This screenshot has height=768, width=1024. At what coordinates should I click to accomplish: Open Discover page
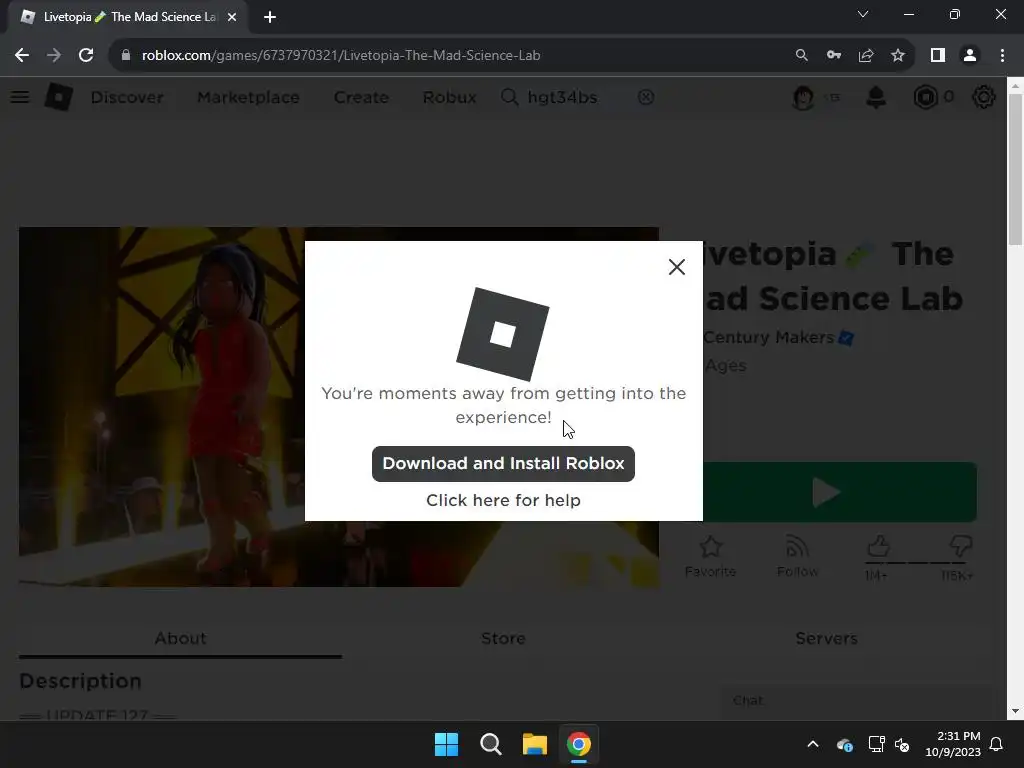pos(127,97)
